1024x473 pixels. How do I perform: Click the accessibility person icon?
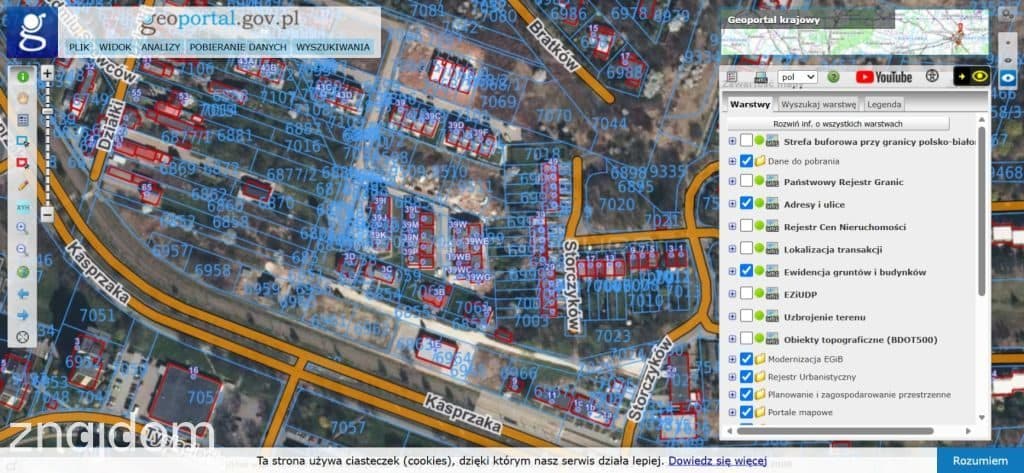(933, 76)
